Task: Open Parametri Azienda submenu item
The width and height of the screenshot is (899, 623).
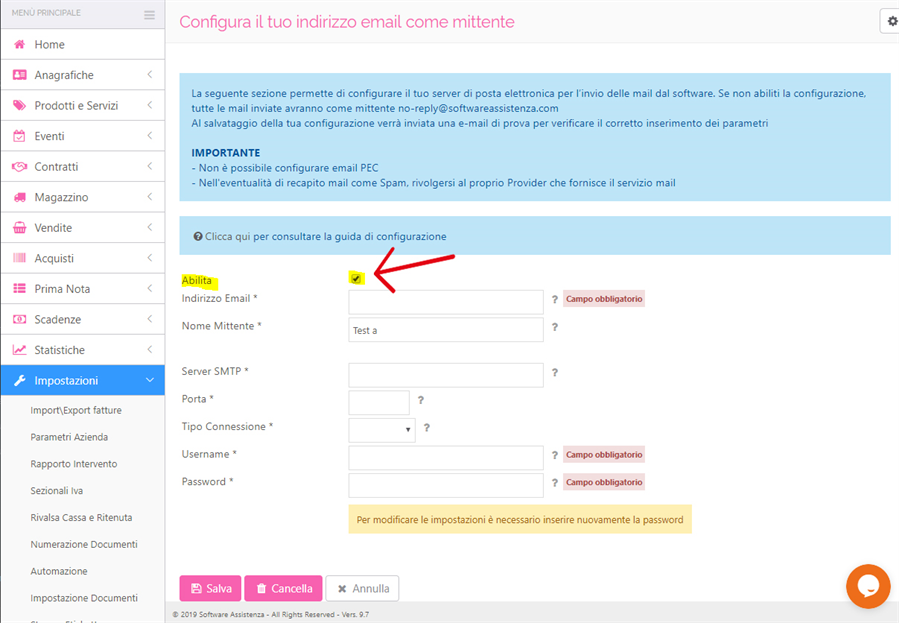Action: click(x=69, y=437)
